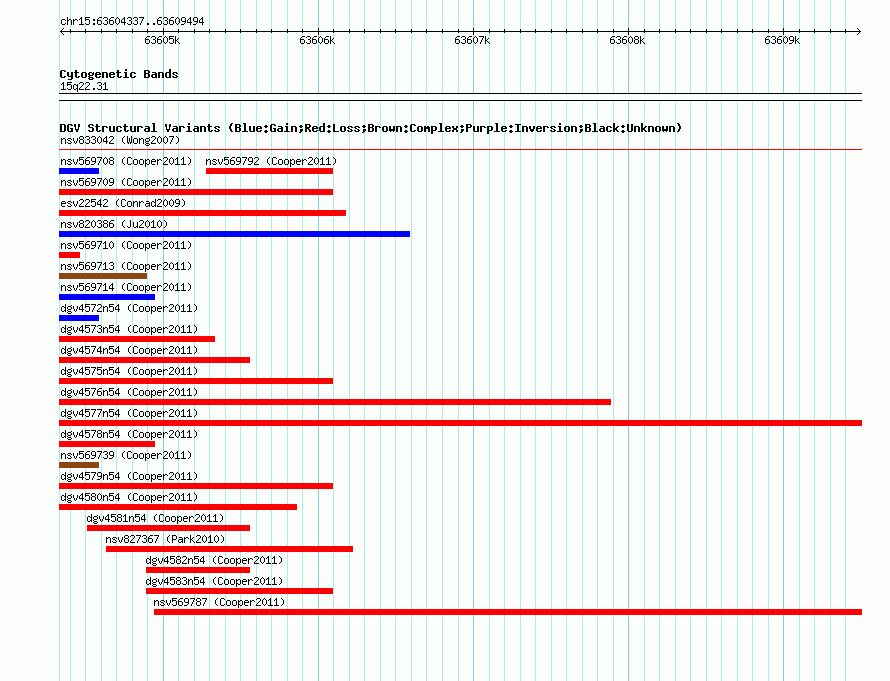Click the brown bar of nsv569739
The image size is (890, 681).
(x=79, y=465)
